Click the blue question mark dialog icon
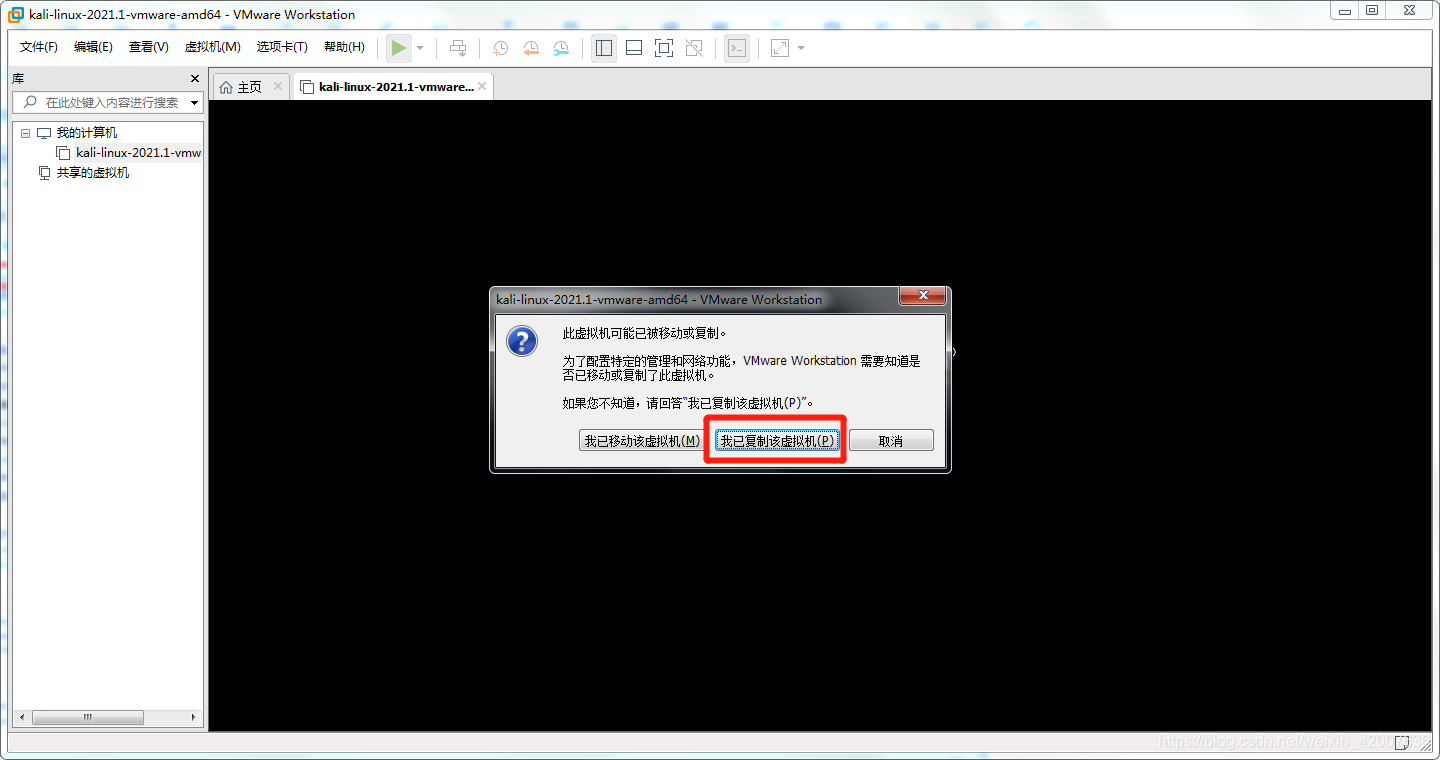This screenshot has width=1440, height=760. (x=522, y=341)
